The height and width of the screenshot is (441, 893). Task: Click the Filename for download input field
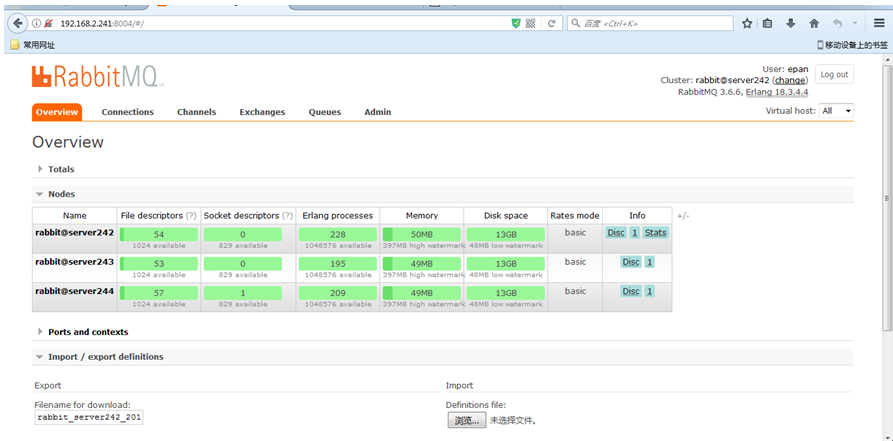(88, 417)
